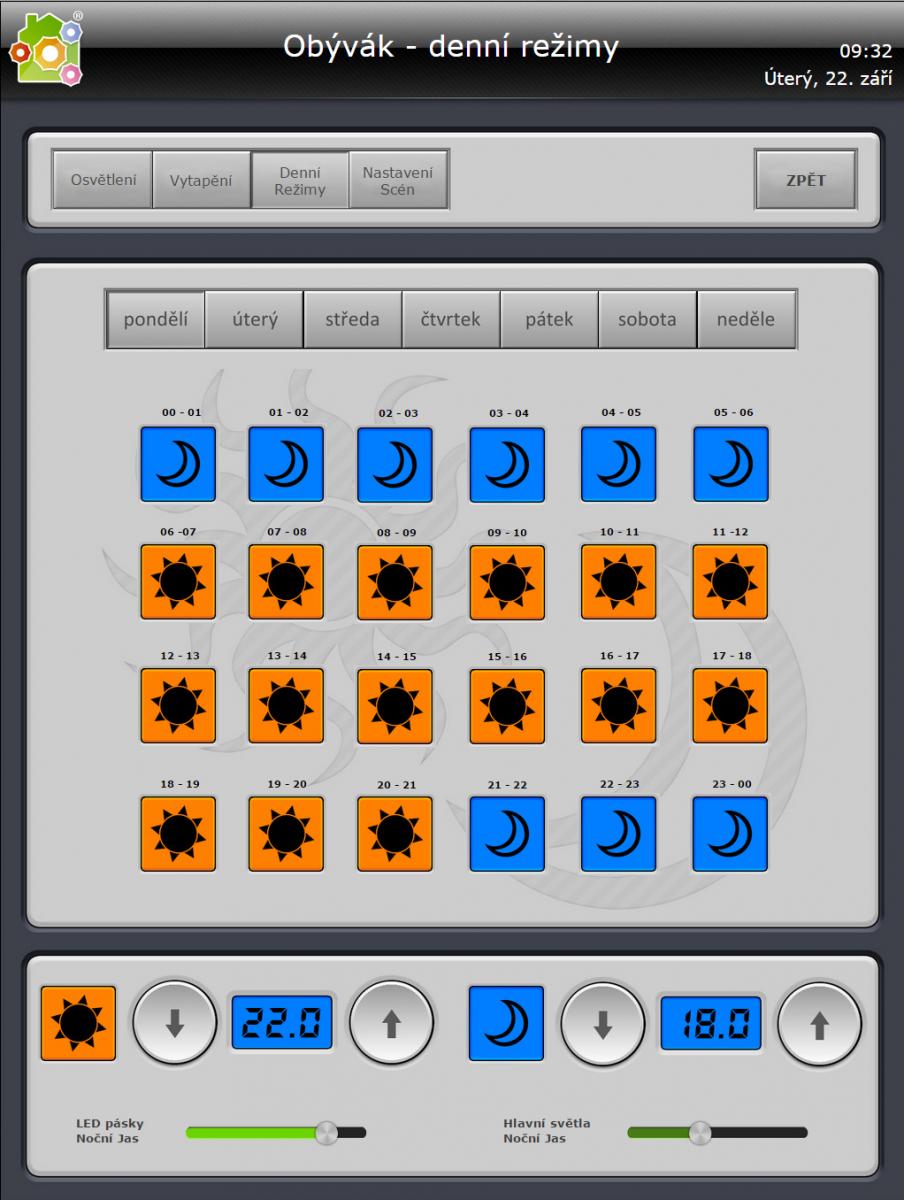Open the Vytapění tab
The width and height of the screenshot is (904, 1200).
(x=201, y=180)
